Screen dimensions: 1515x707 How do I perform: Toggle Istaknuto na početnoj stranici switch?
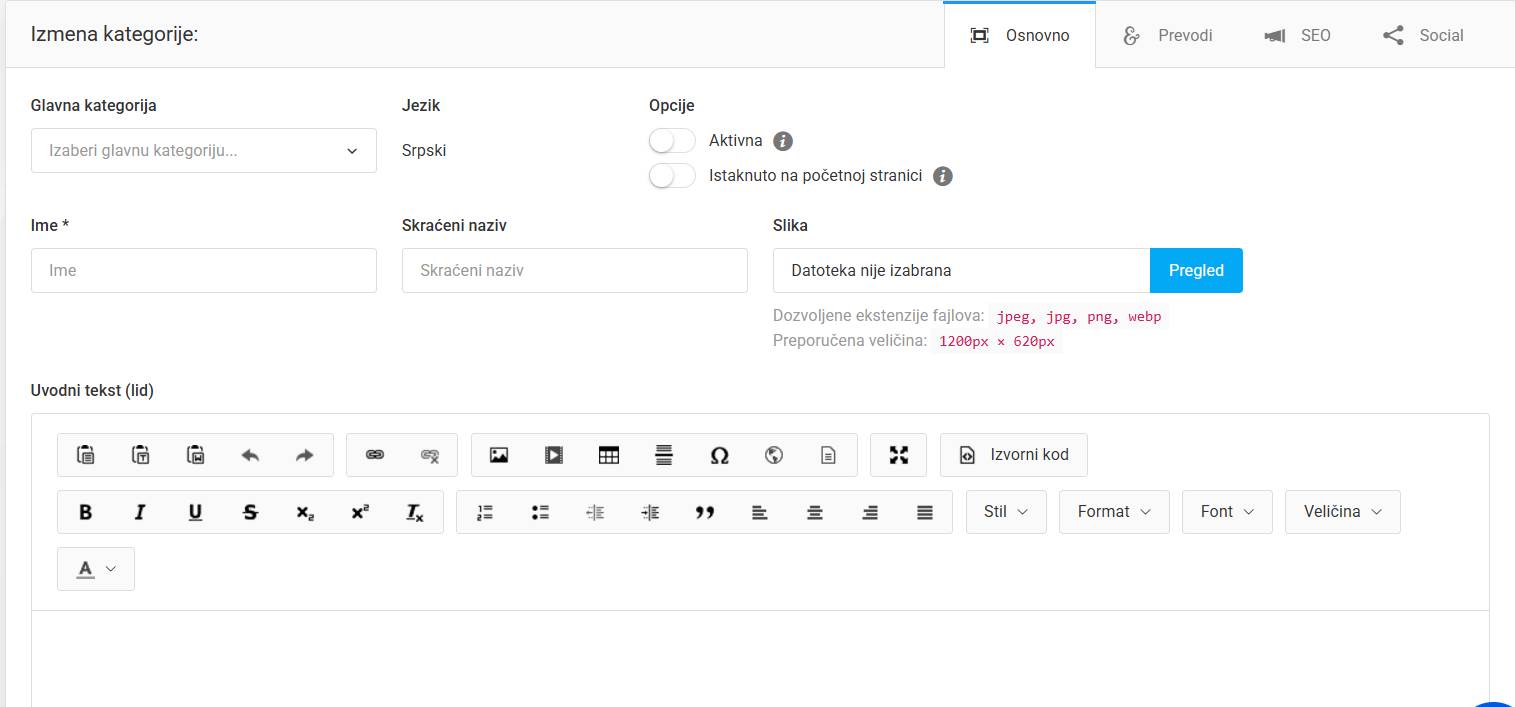(x=672, y=176)
